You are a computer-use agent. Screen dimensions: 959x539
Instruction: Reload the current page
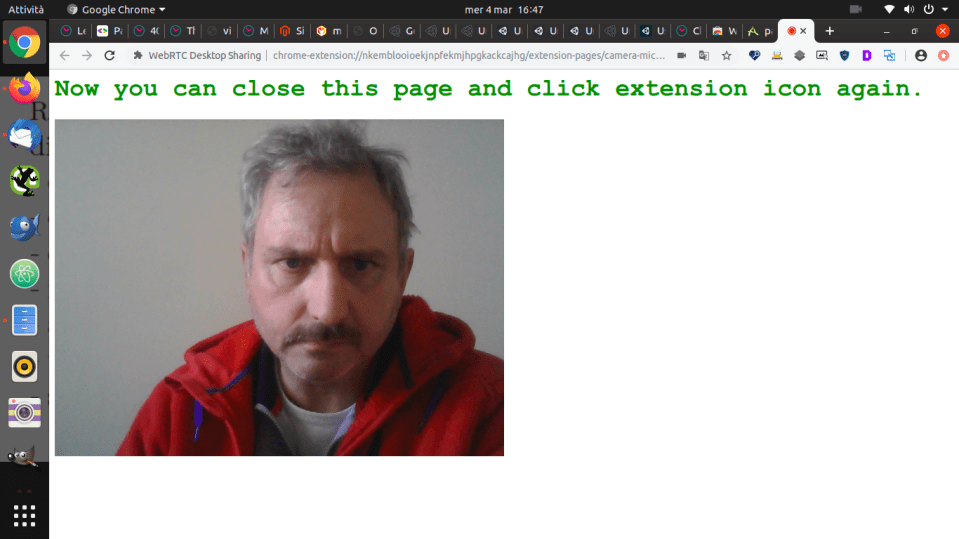[x=109, y=56]
